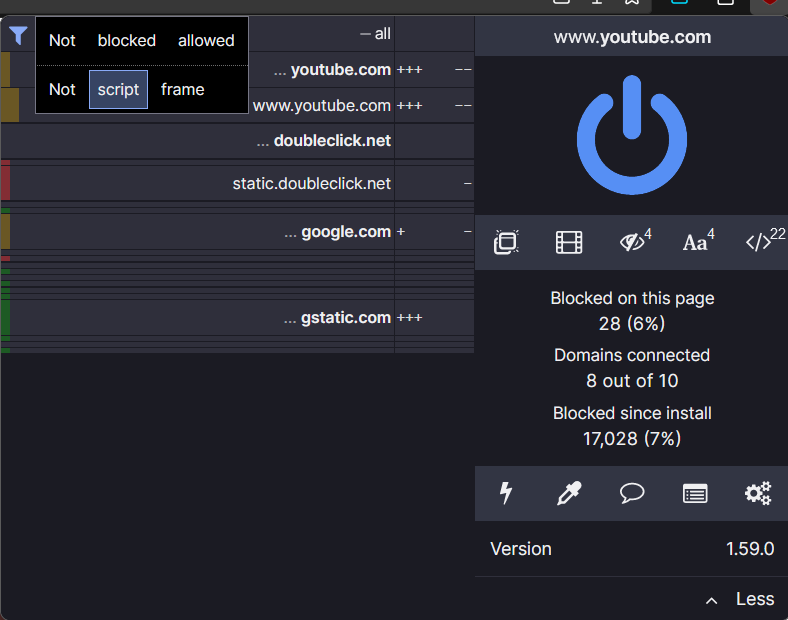Click the version number 1.59.0
This screenshot has width=788, height=620.
tap(750, 549)
